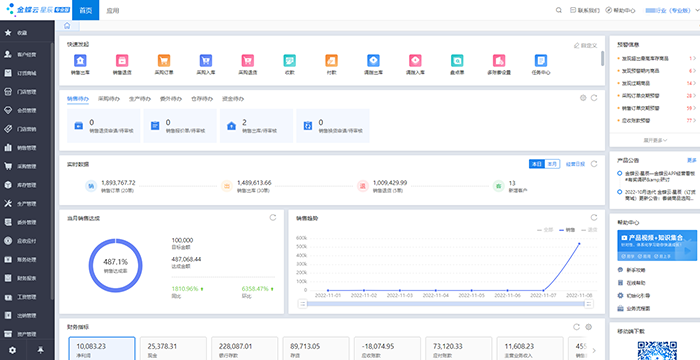Screen dimensions: 700x360
Task: Click the home icon breadcrumb tab
Action: point(67,26)
